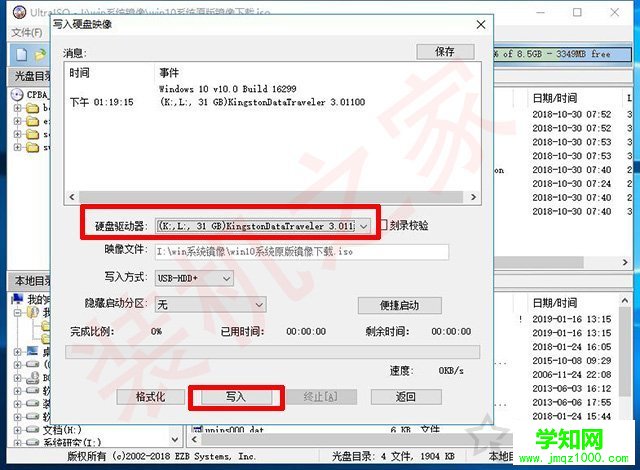640x470 pixels.
Task: Select the row dated 2013-06-06 17:55
Action: [x=571, y=403]
